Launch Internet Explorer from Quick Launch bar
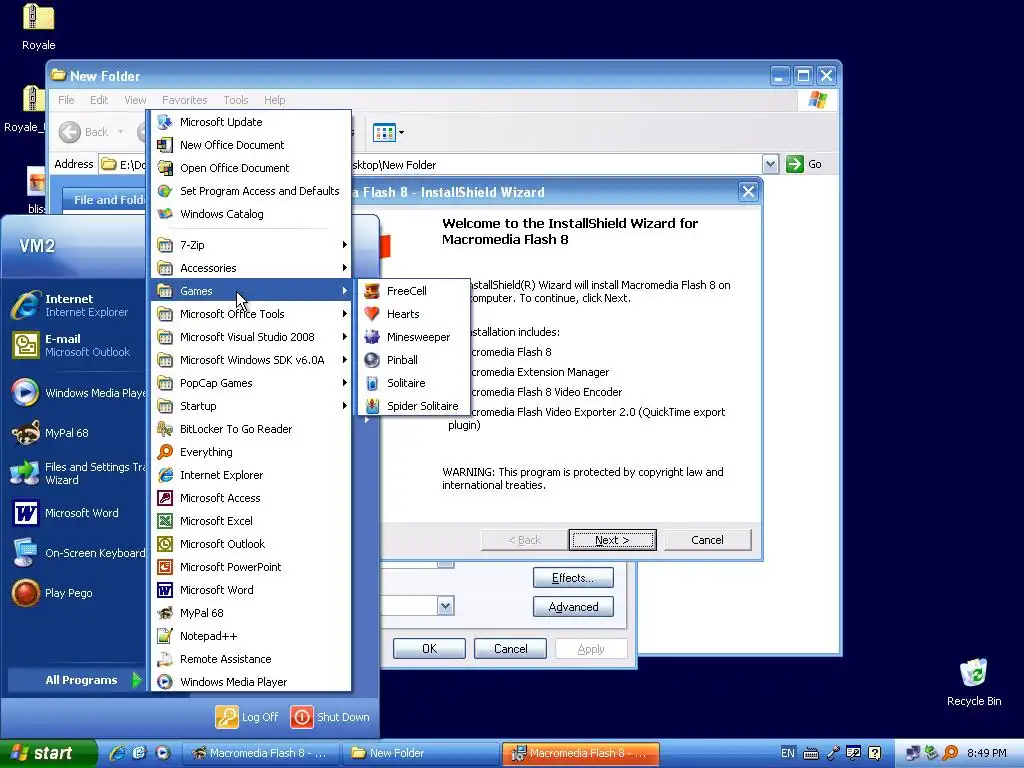The height and width of the screenshot is (768, 1024). pyautogui.click(x=116, y=753)
